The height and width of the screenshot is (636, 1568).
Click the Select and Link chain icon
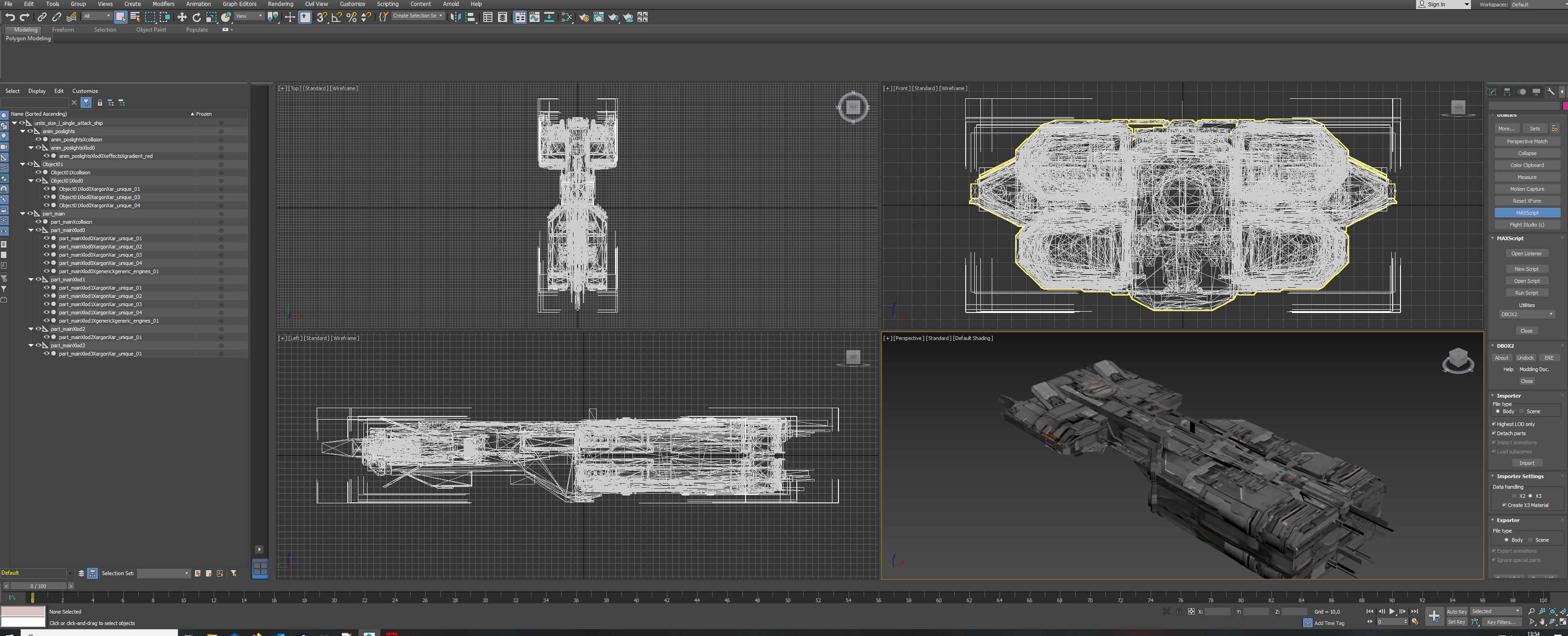(x=42, y=17)
